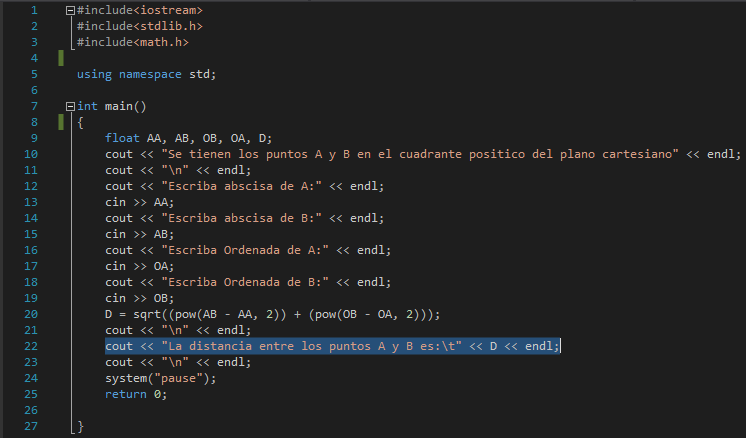Click the 'return' keyword on line 25

126,394
